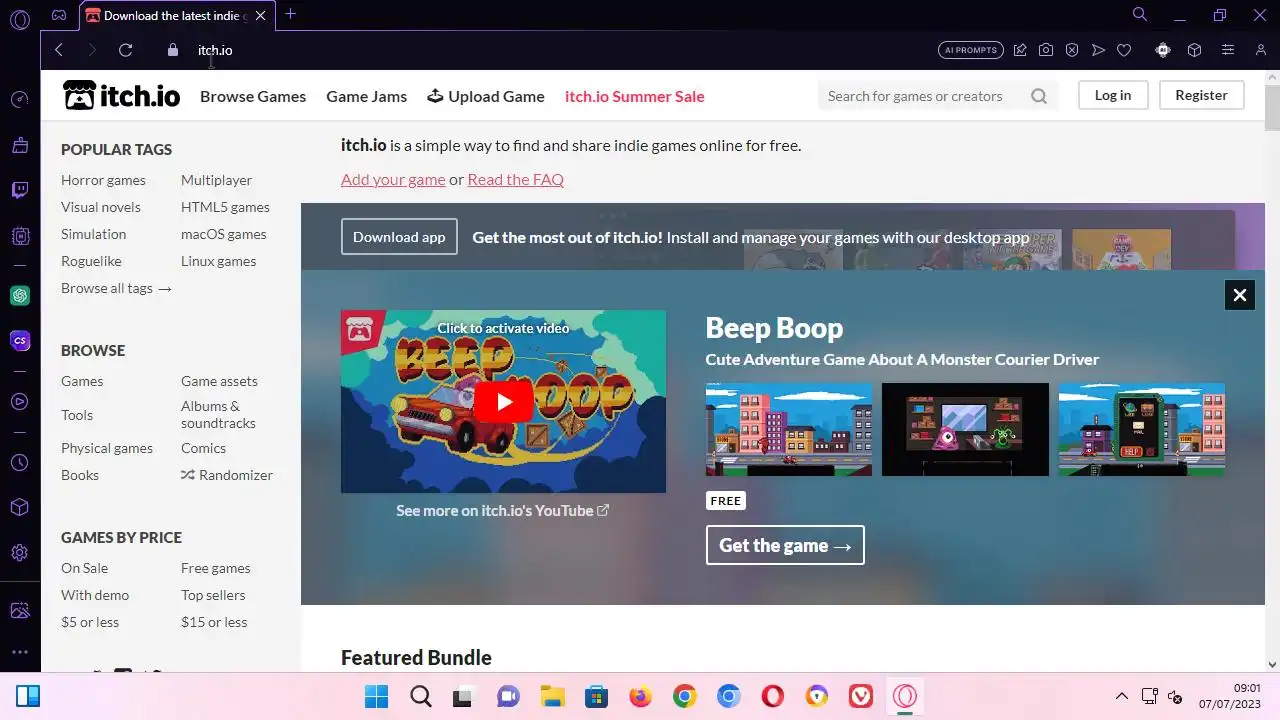1280x720 pixels.
Task: Open Browse all tags link
Action: pyautogui.click(x=116, y=288)
